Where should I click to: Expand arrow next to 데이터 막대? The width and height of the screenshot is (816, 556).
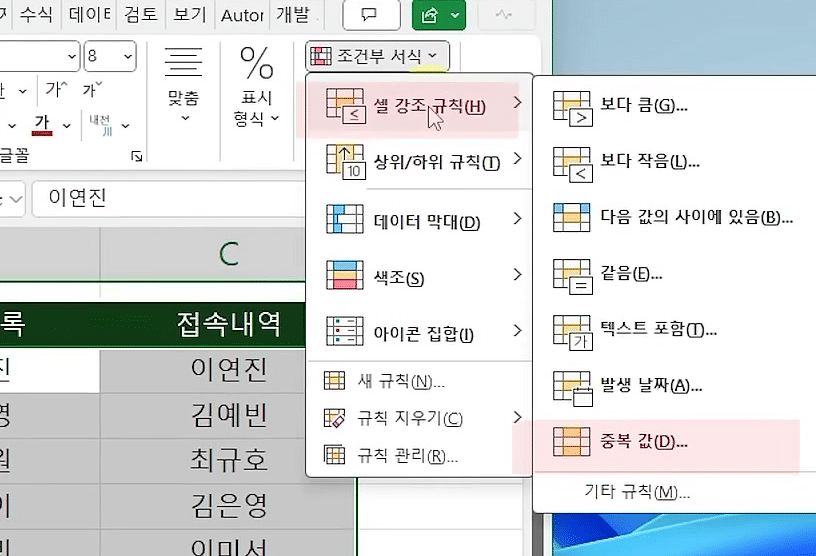517,219
